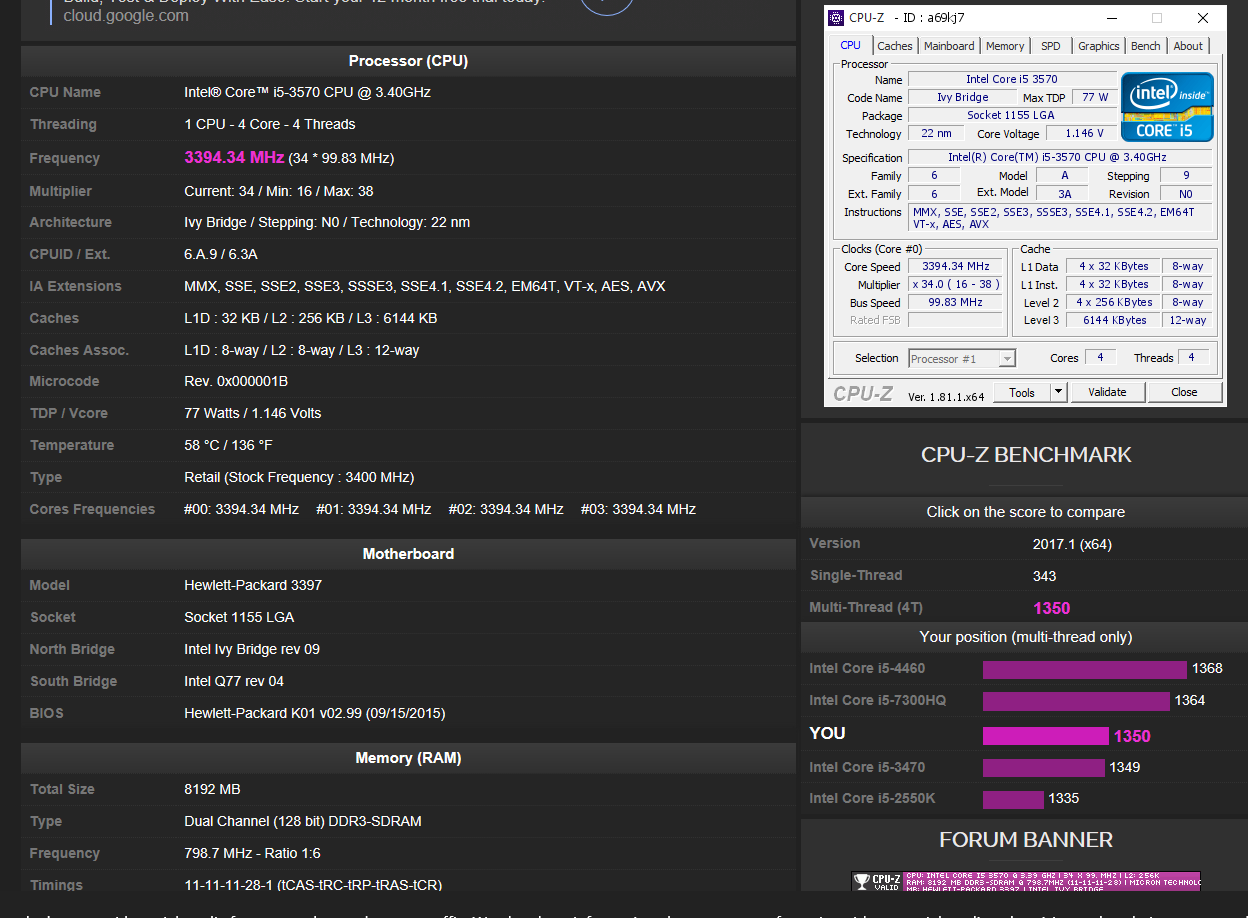Click the Close button in CPU-Z

[1184, 392]
